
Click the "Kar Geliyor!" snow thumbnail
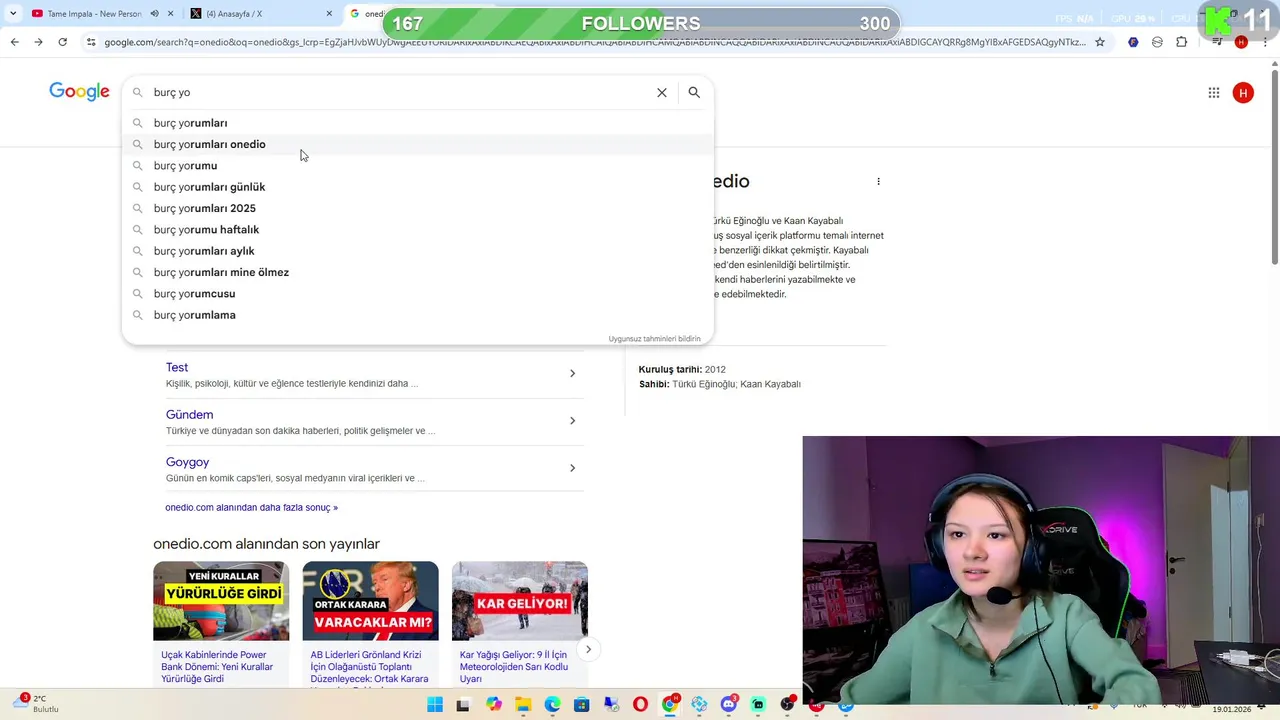click(x=520, y=600)
